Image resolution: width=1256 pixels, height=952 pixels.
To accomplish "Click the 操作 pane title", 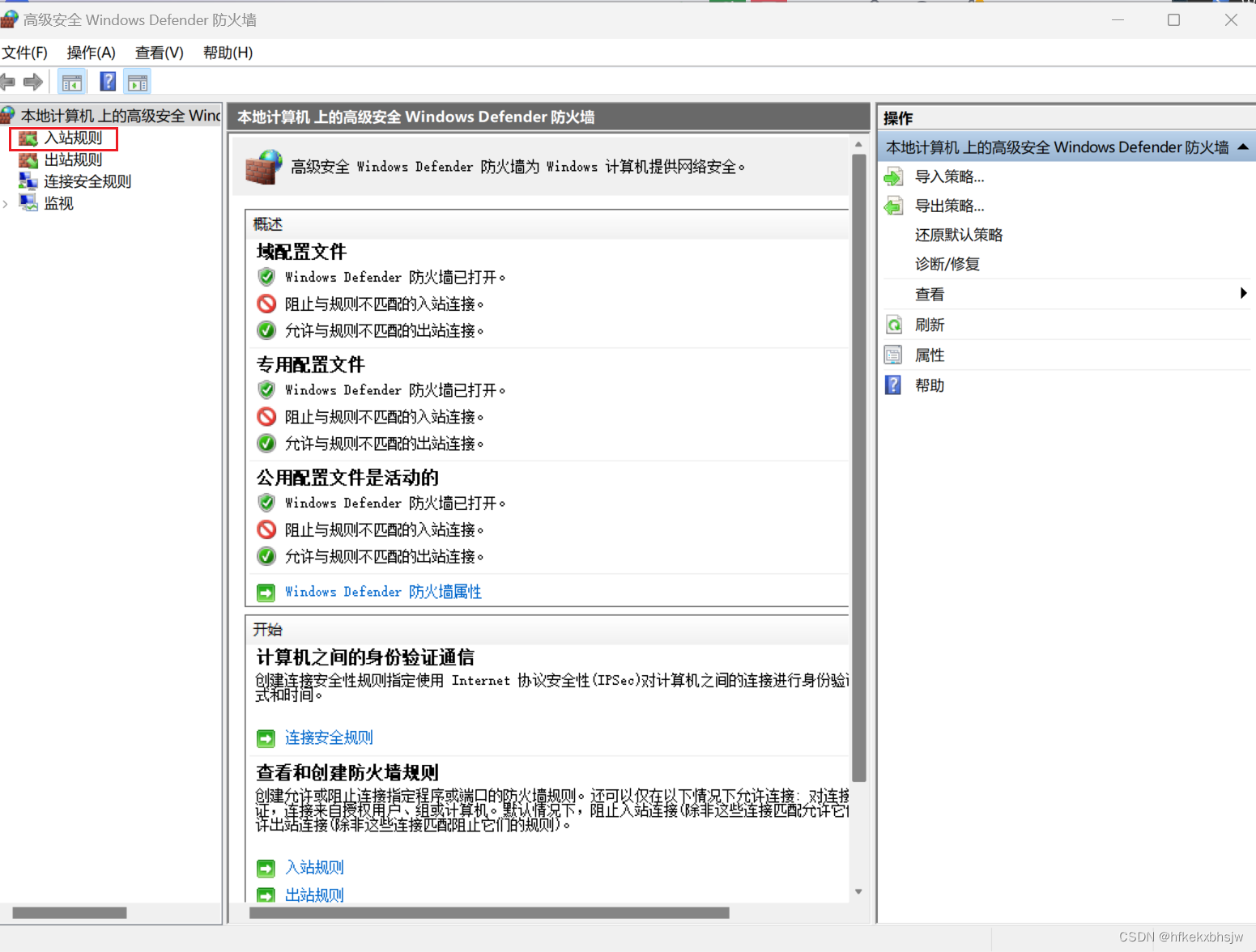I will (x=898, y=118).
